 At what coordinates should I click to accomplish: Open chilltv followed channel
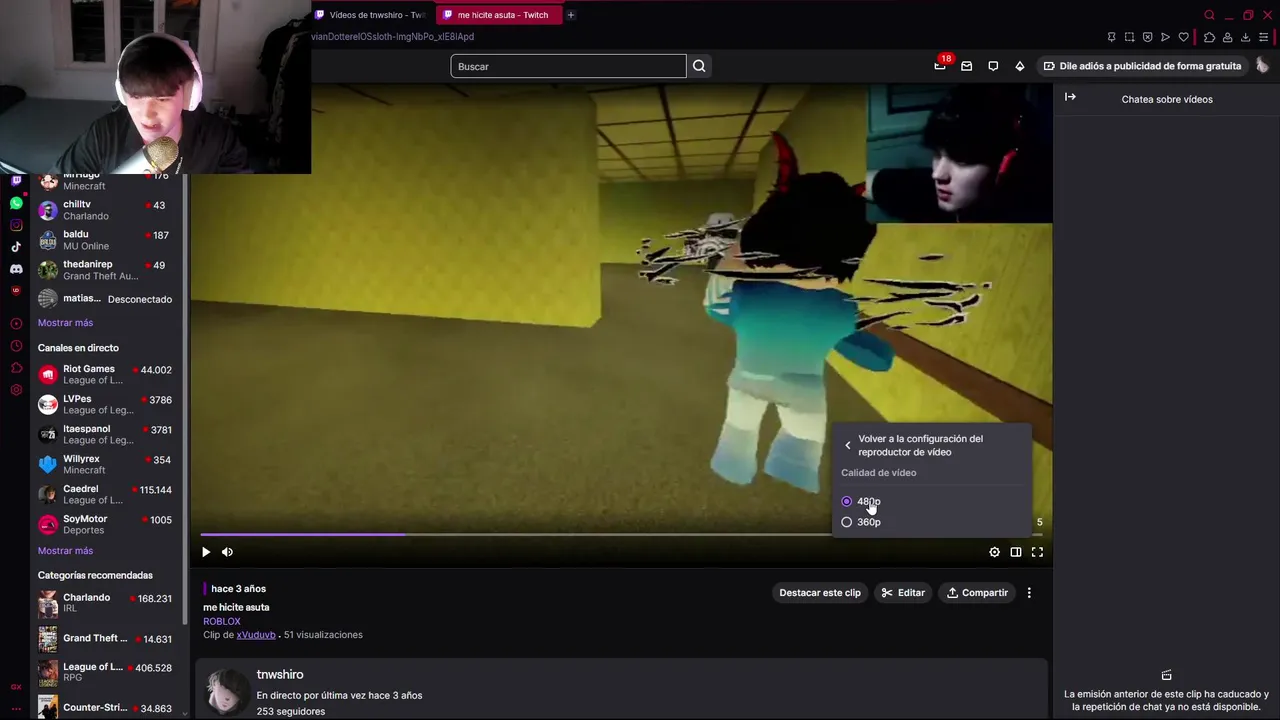click(x=105, y=210)
